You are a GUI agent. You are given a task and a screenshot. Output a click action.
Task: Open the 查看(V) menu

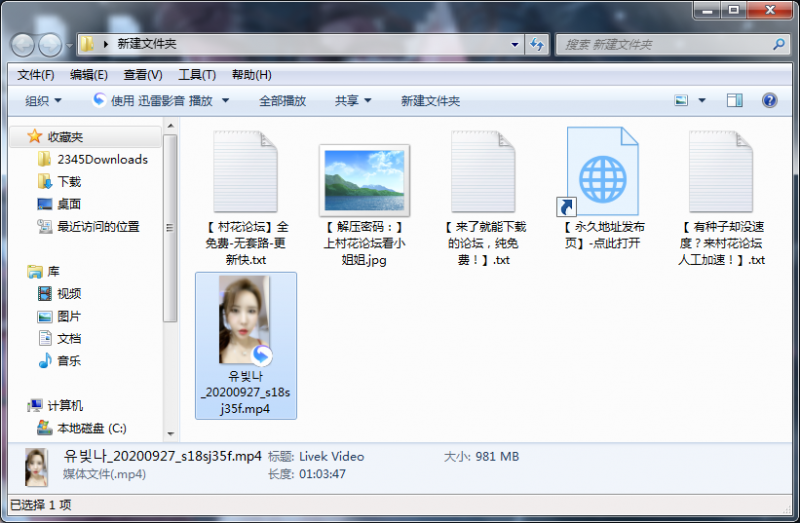coord(143,75)
